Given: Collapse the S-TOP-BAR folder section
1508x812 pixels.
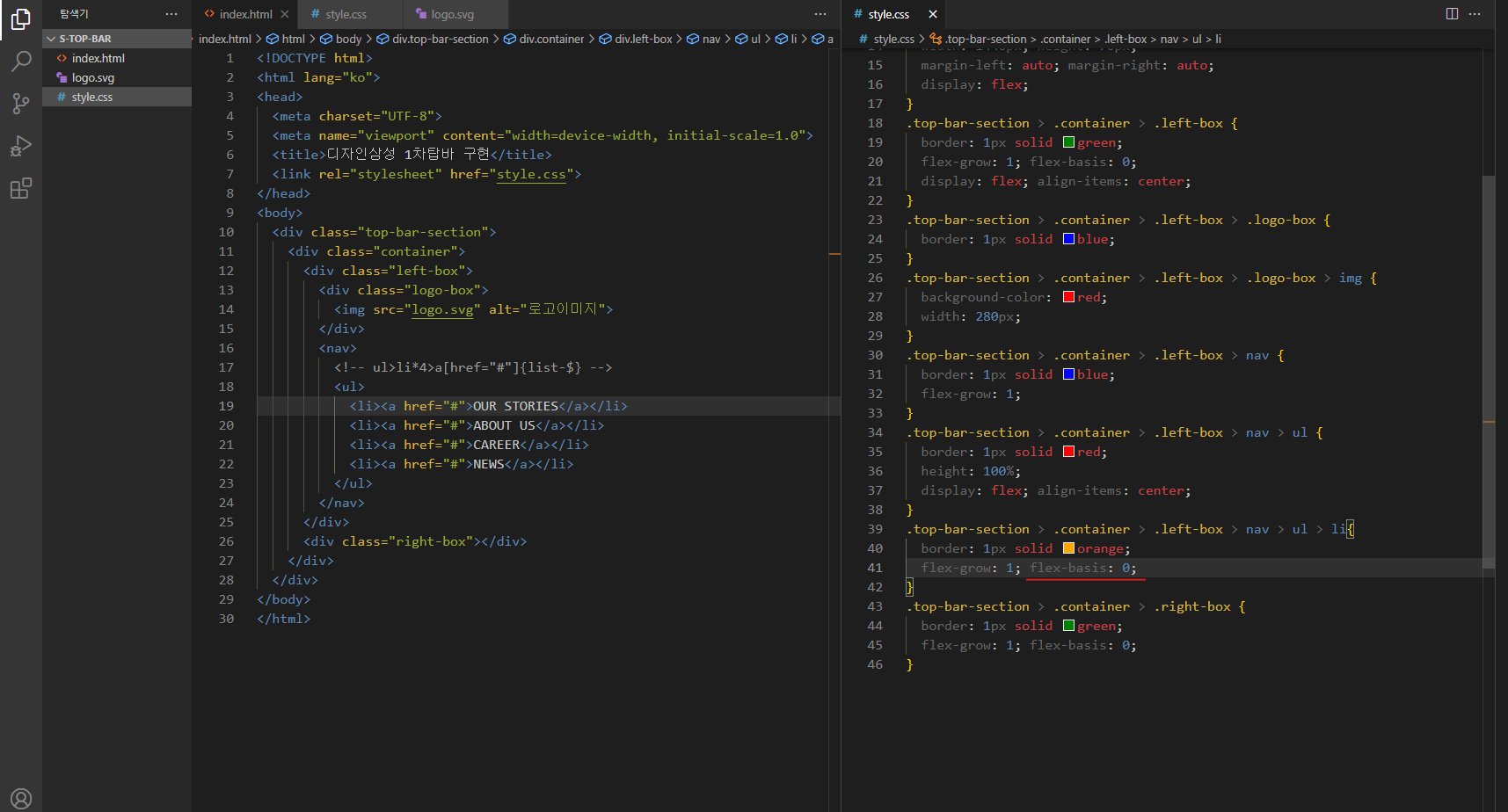Looking at the screenshot, I should point(117,39).
